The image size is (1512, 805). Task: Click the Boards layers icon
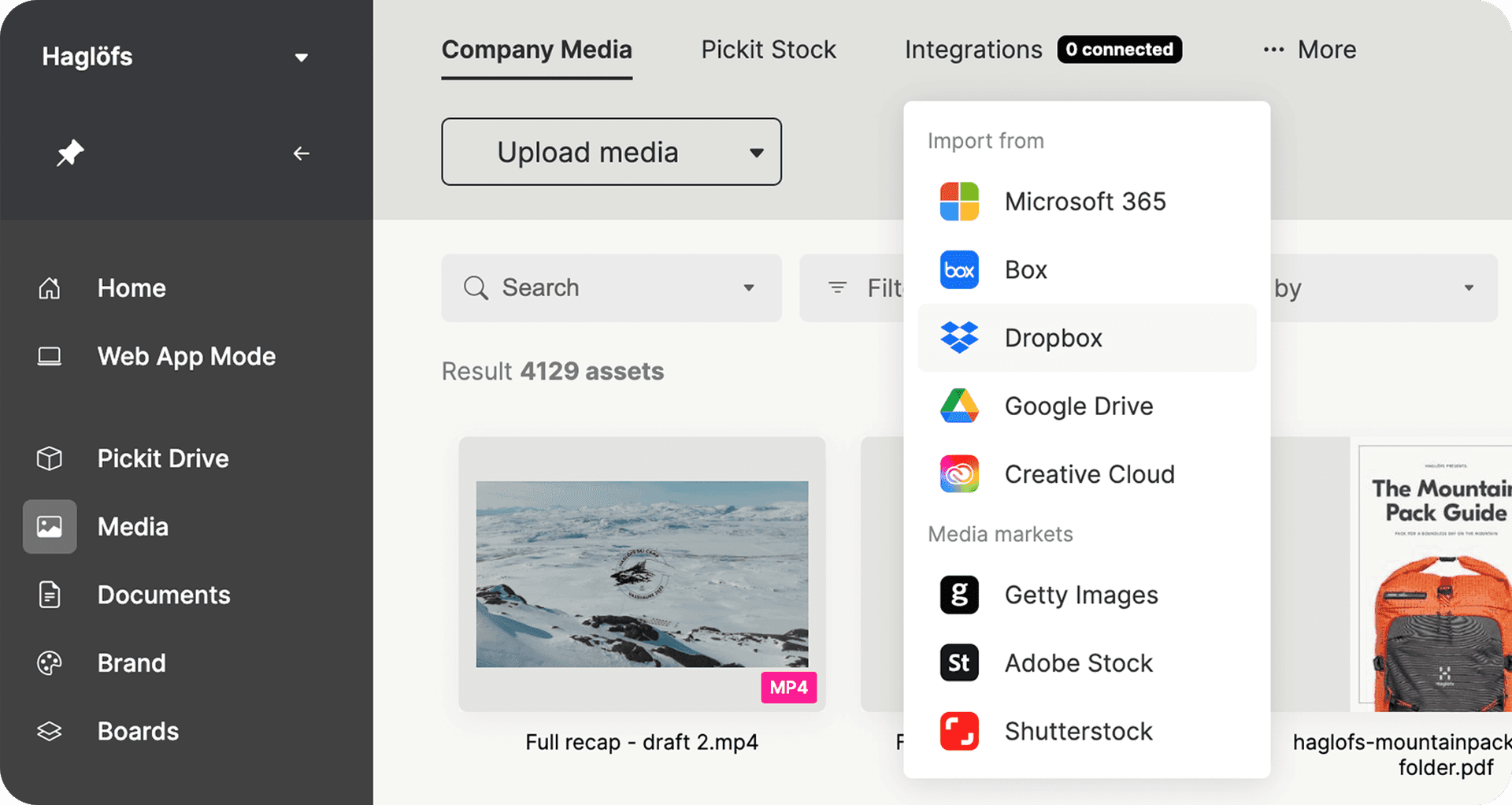coord(50,731)
